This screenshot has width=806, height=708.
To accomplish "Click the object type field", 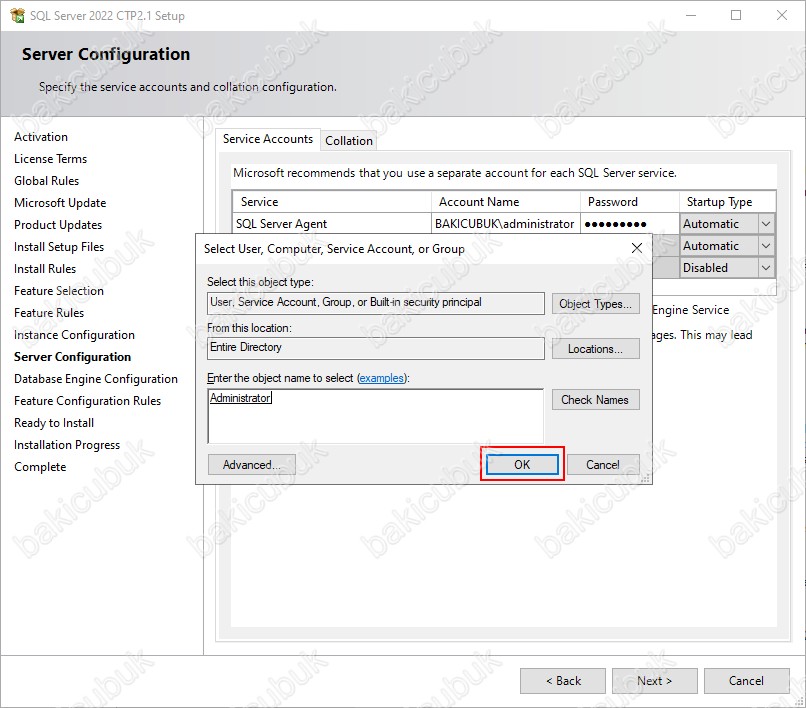I will pos(376,303).
